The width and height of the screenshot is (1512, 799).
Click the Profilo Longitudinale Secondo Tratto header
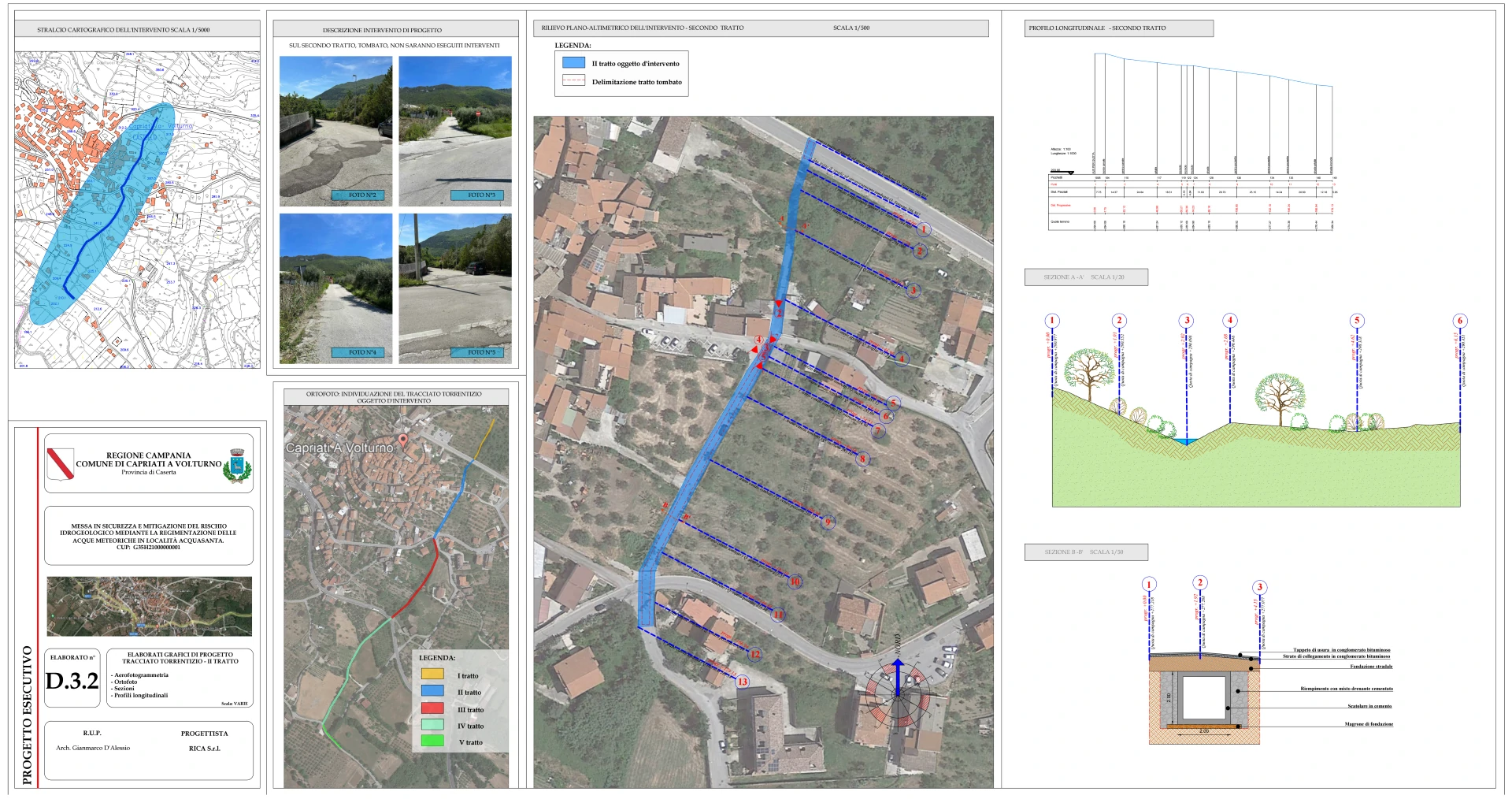click(1118, 28)
